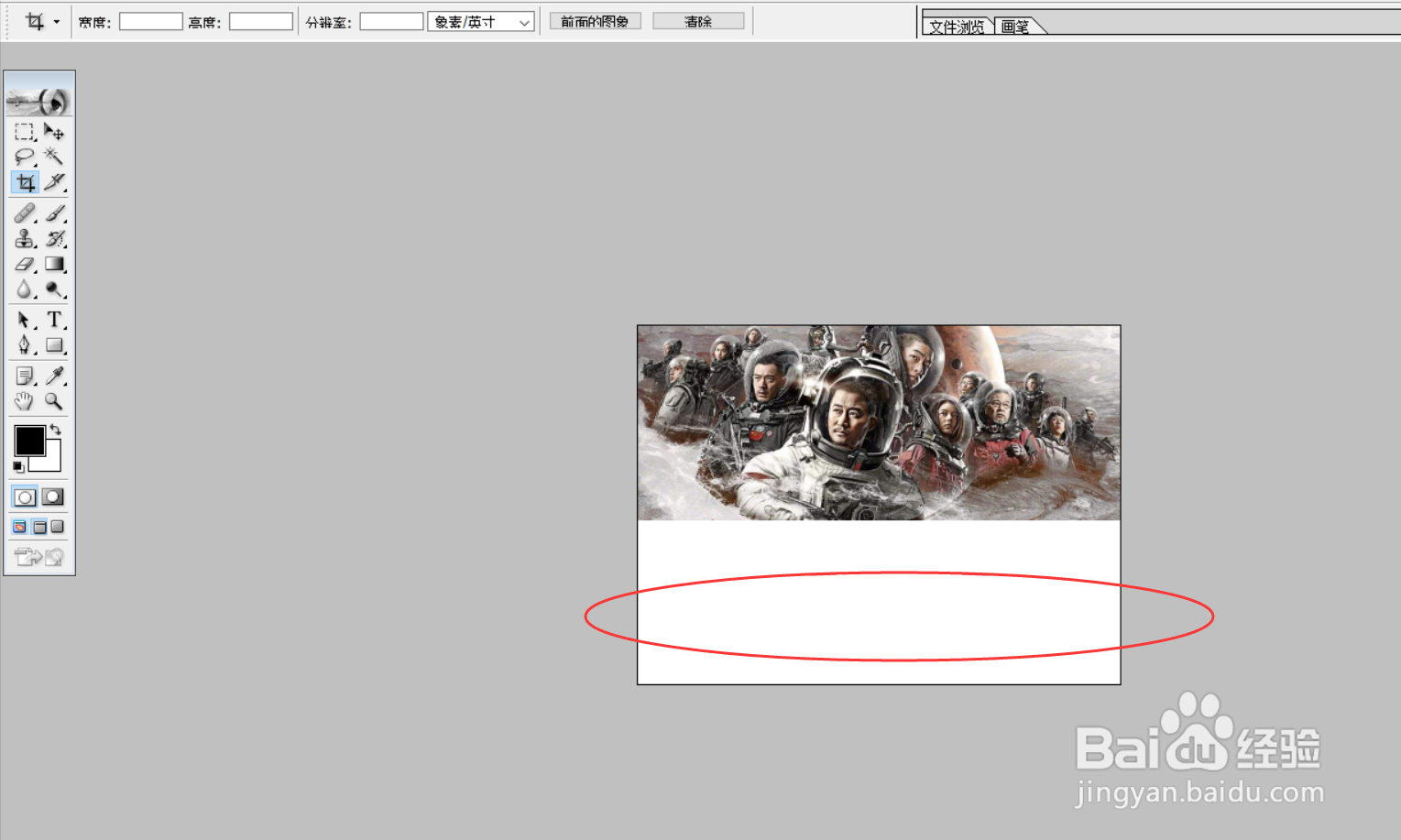Click the 高度 height input field
Screen dimensions: 1401x840
[x=261, y=21]
